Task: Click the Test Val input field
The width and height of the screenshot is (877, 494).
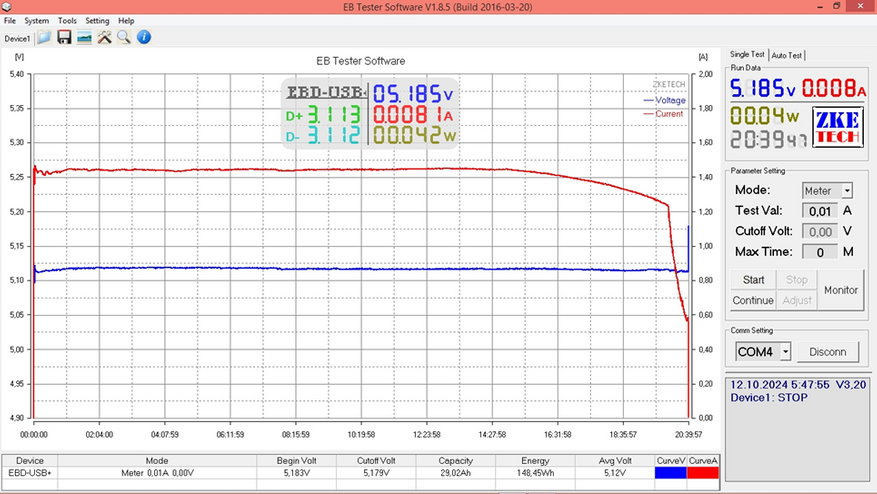Action: tap(820, 211)
